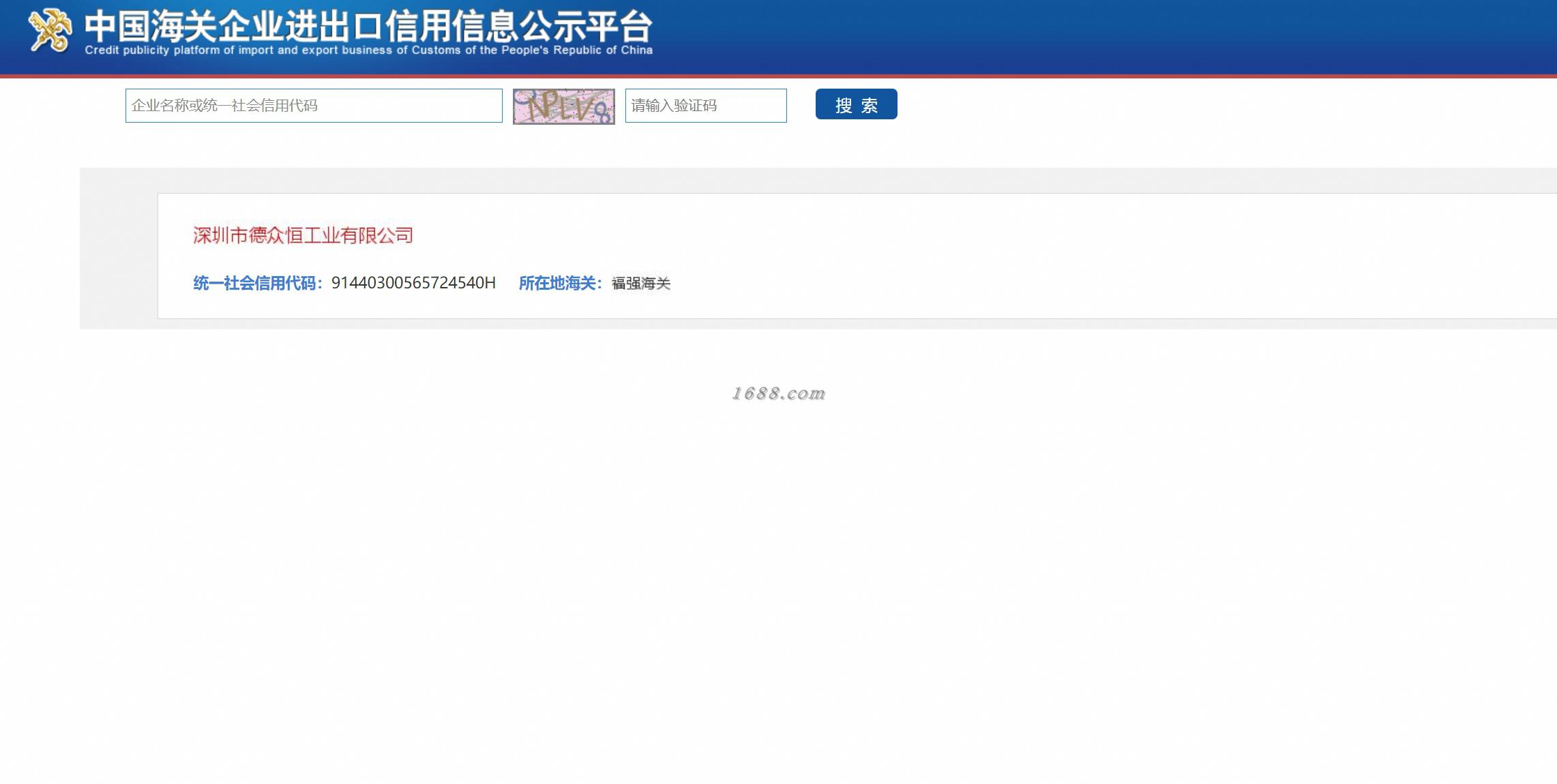
Task: Select the 福强海关 customs value
Action: (641, 283)
